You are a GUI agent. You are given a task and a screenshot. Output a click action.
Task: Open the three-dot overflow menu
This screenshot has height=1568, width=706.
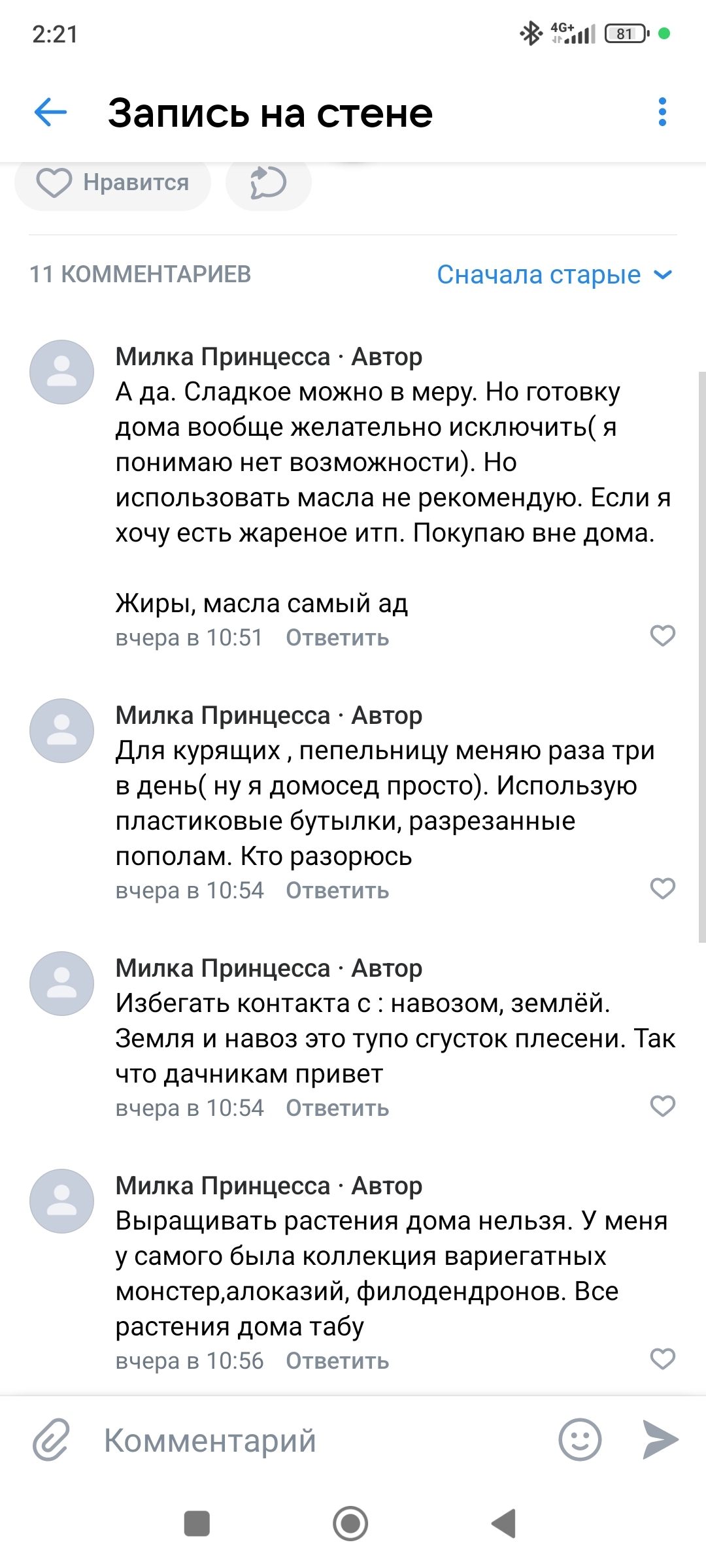point(662,112)
